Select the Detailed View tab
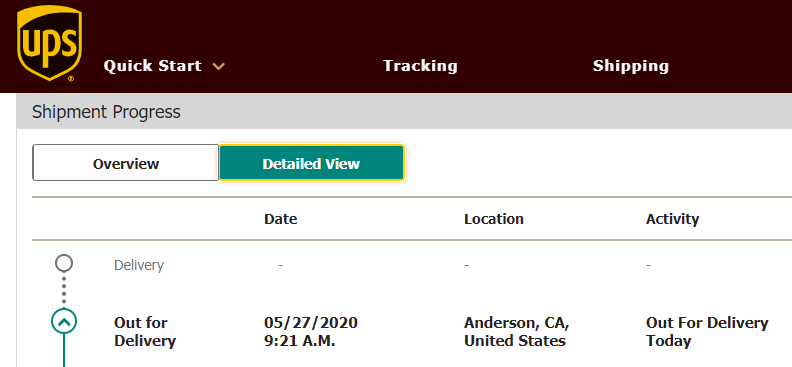 click(312, 163)
